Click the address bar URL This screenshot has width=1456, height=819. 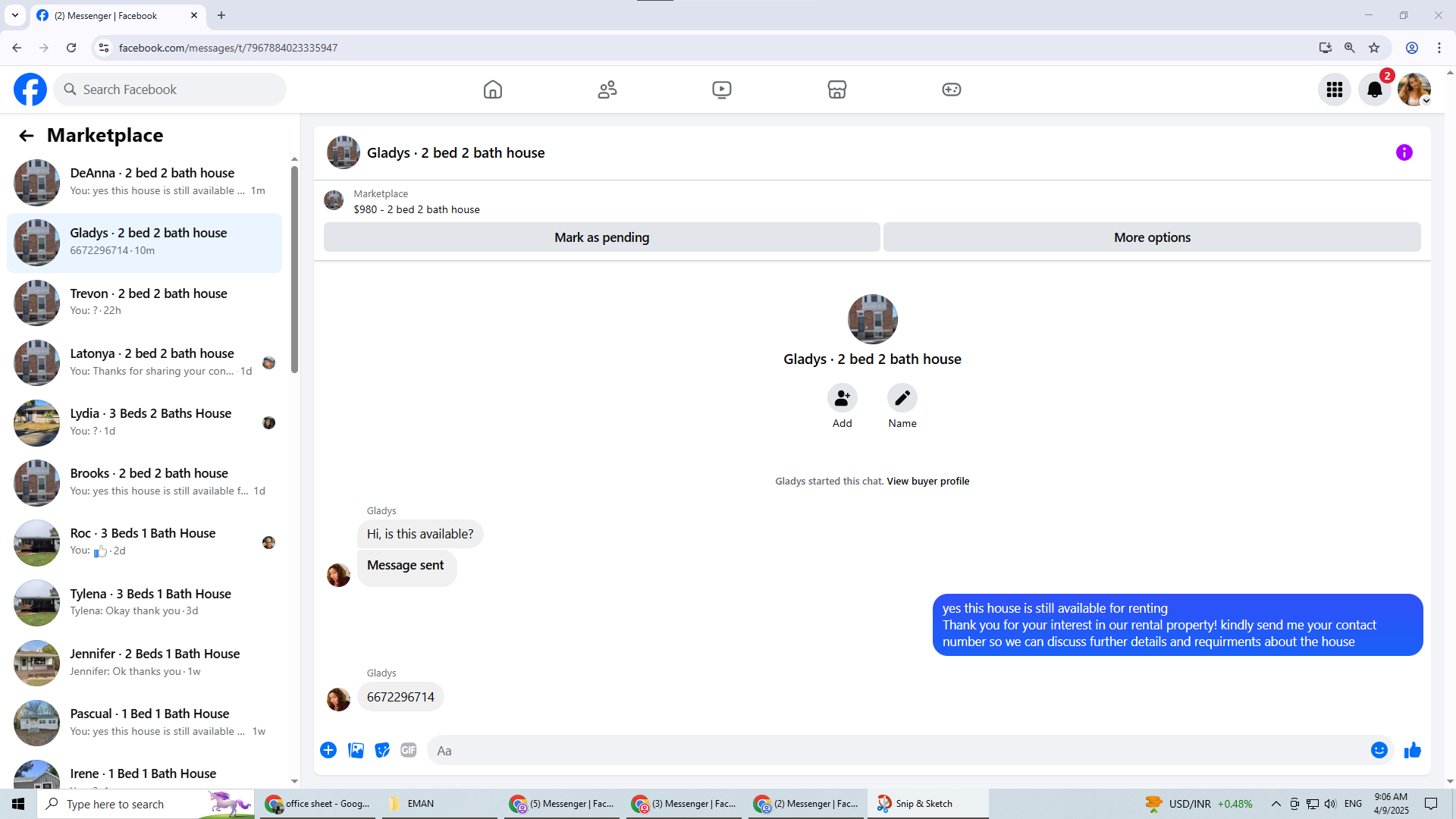[x=227, y=48]
